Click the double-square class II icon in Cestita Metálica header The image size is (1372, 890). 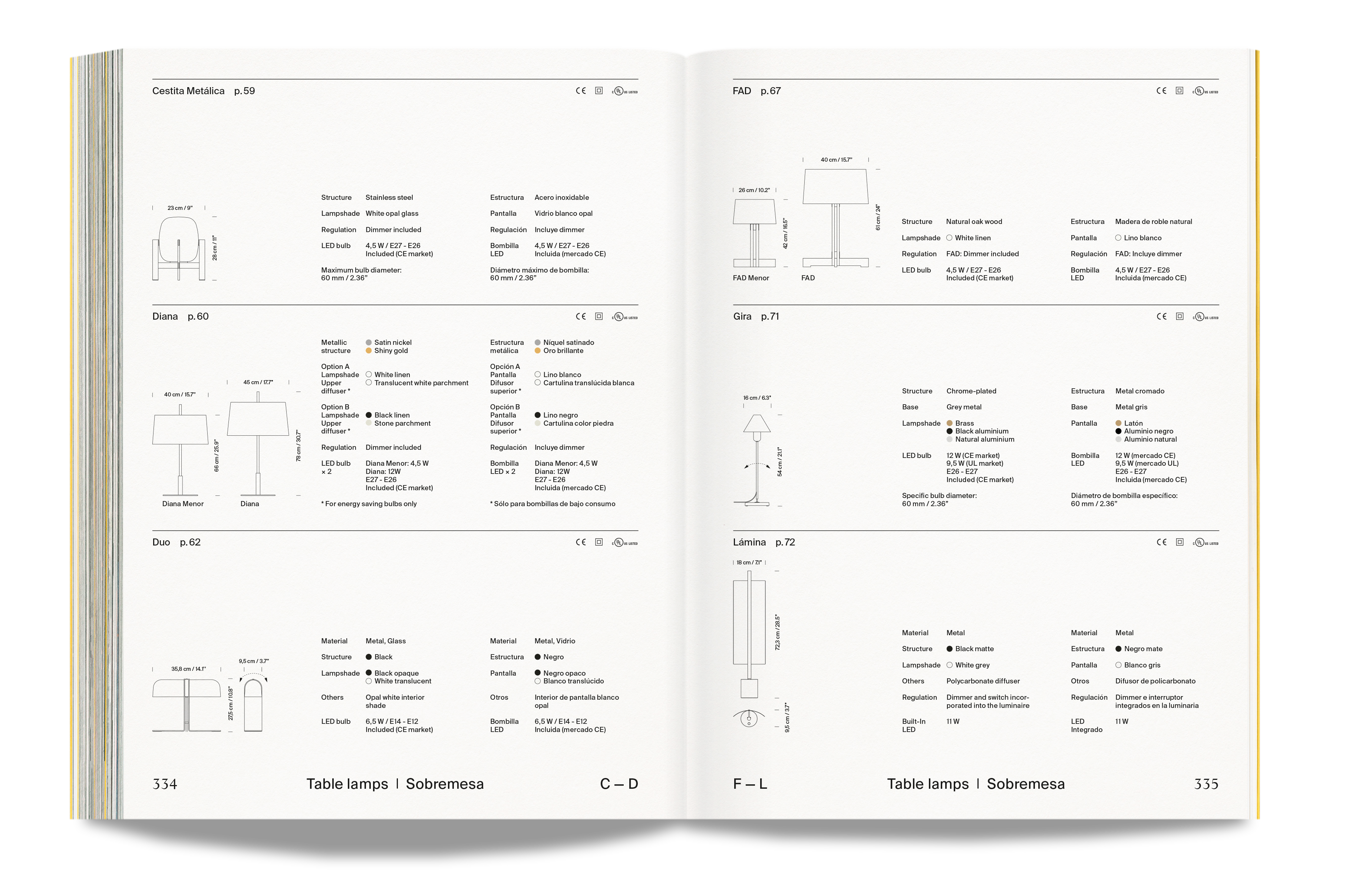tap(599, 90)
